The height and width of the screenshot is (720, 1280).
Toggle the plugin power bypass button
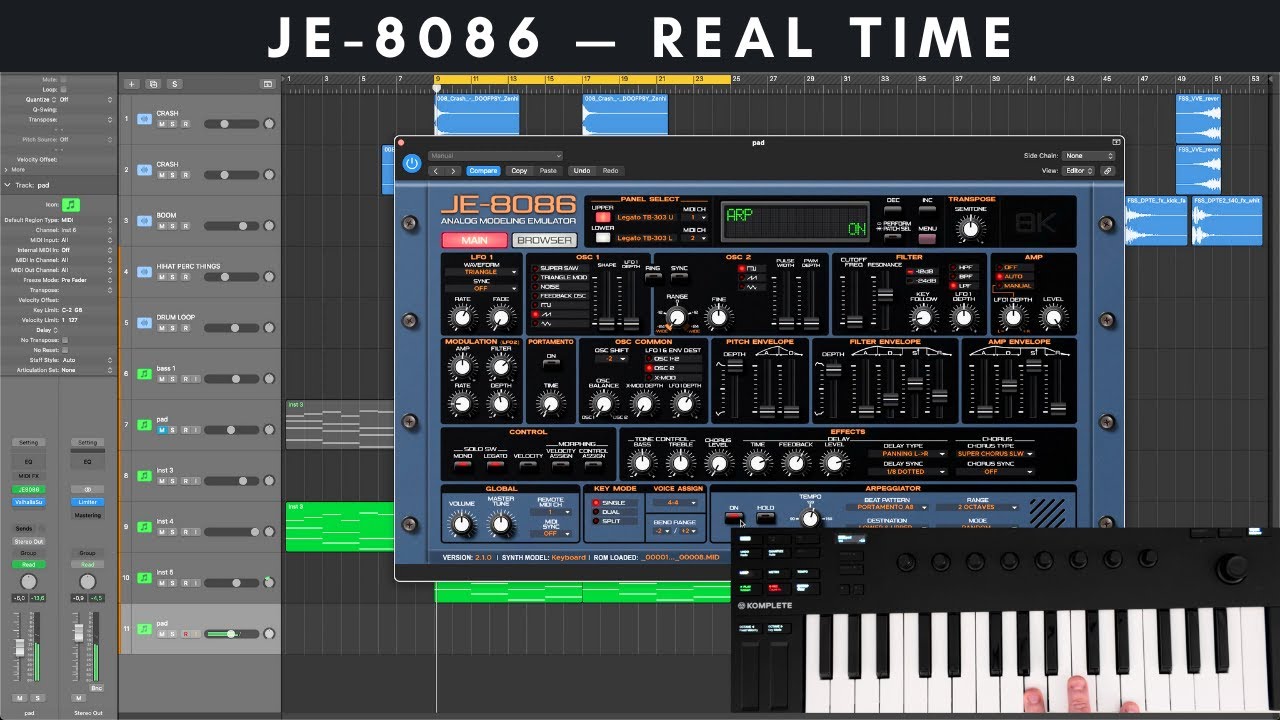pos(412,163)
